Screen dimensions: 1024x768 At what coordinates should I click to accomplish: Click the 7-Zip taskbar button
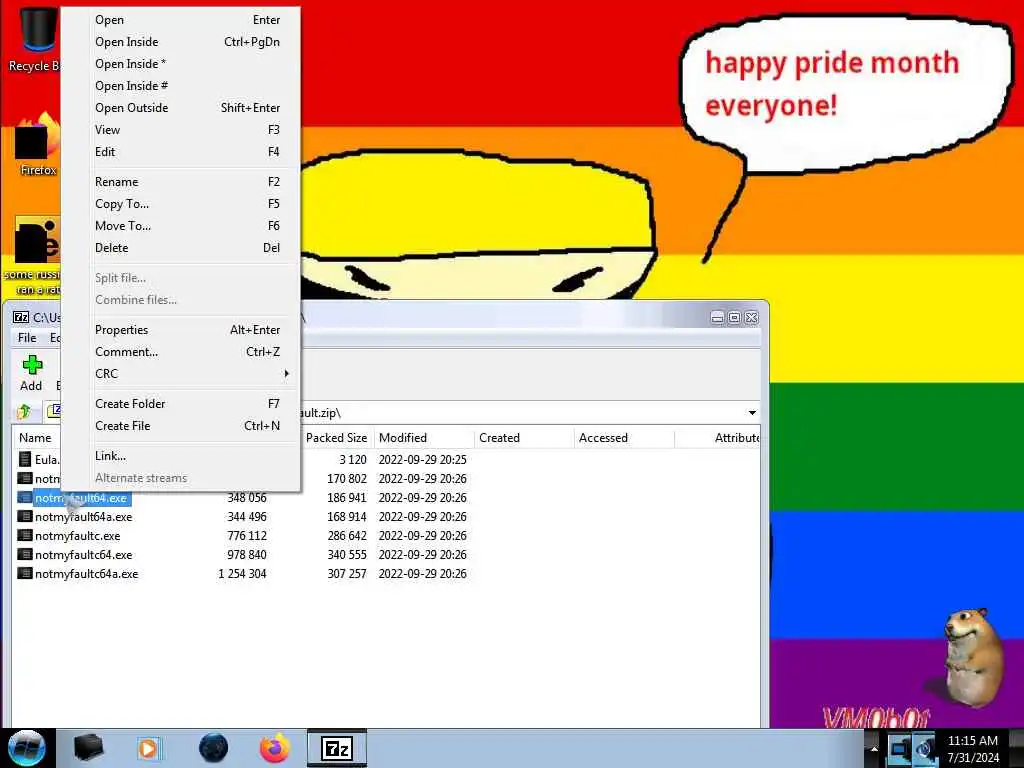coord(337,748)
